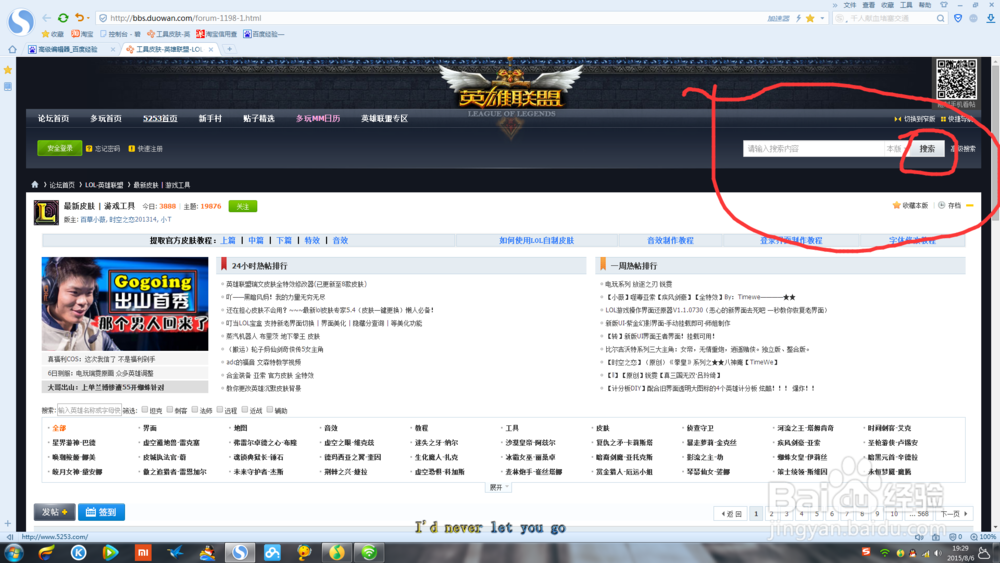Click the yellow star favorite icon in address bar
1000x563 pixels.
(x=810, y=18)
